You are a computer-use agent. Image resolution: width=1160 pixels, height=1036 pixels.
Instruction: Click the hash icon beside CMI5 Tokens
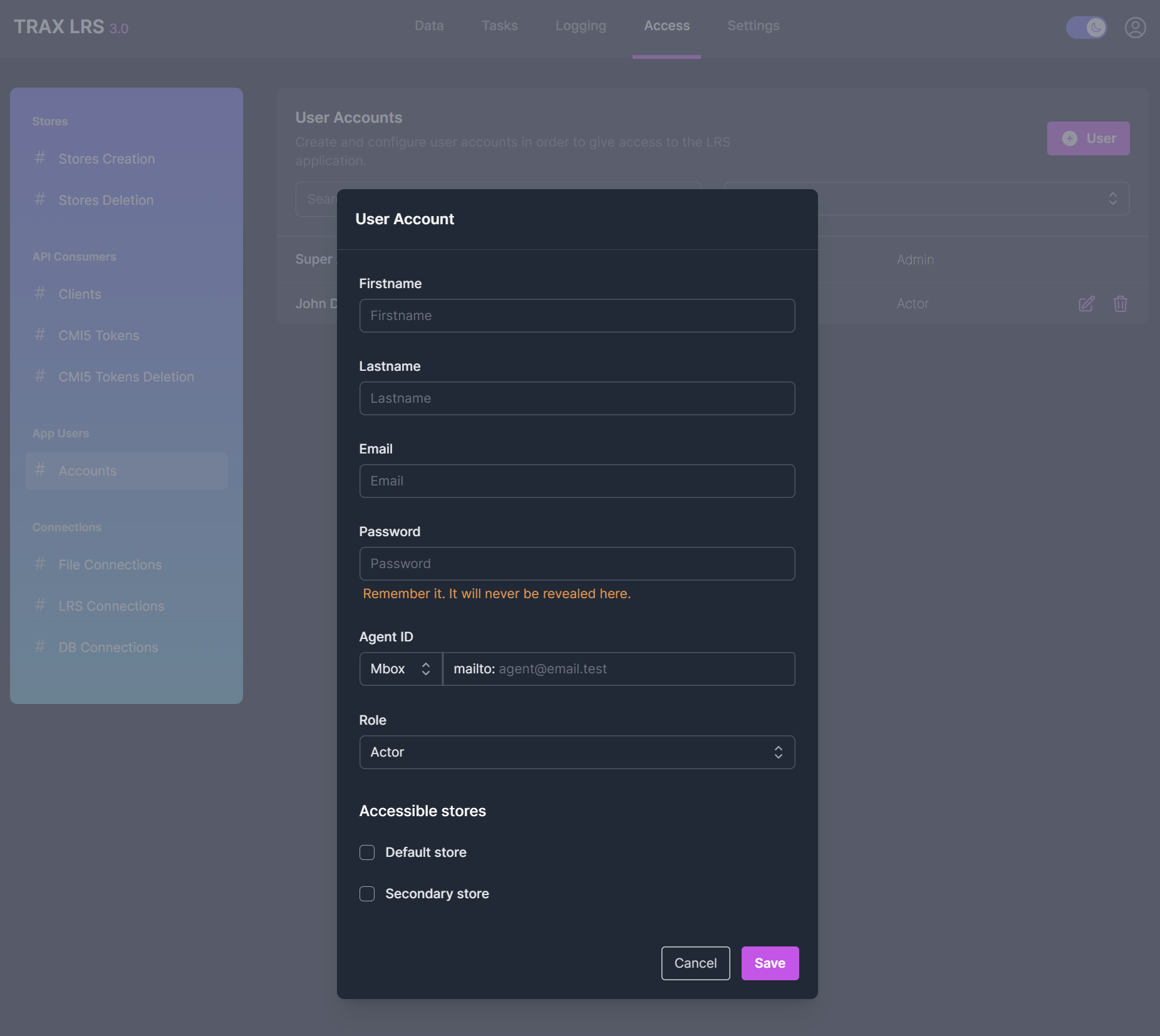coord(40,335)
